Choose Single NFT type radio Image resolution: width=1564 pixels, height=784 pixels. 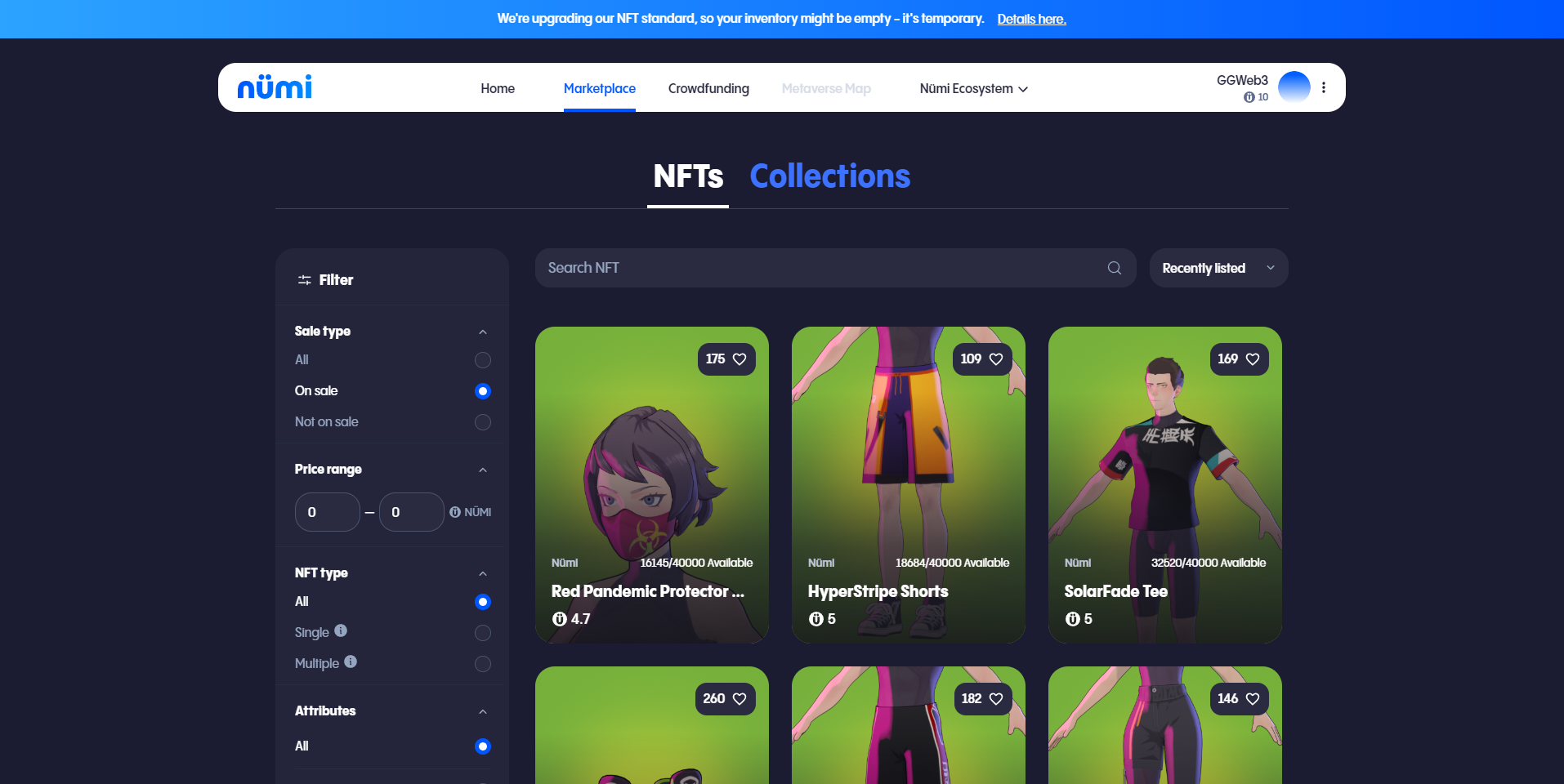click(483, 633)
